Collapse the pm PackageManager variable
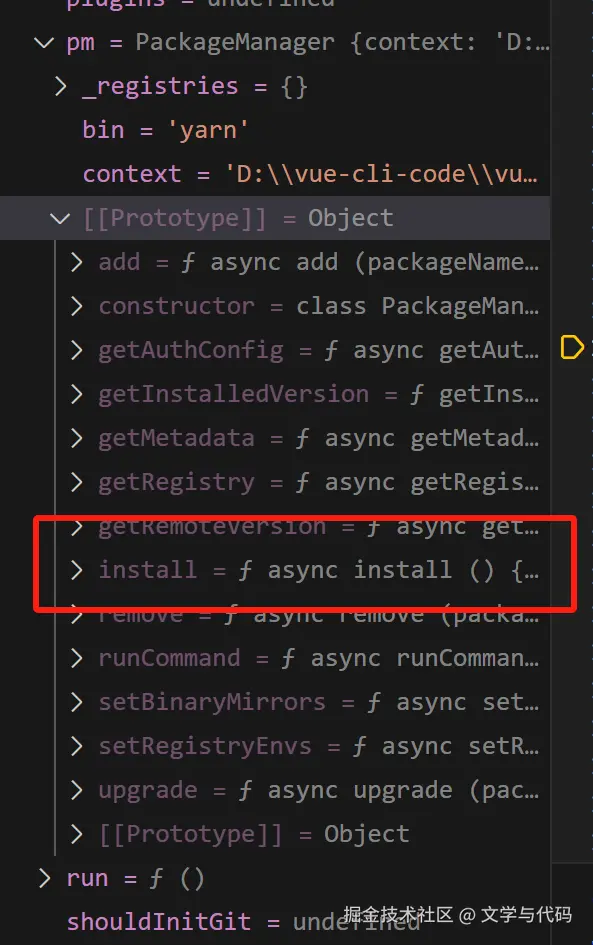Screen dimensions: 593x945 coord(44,43)
